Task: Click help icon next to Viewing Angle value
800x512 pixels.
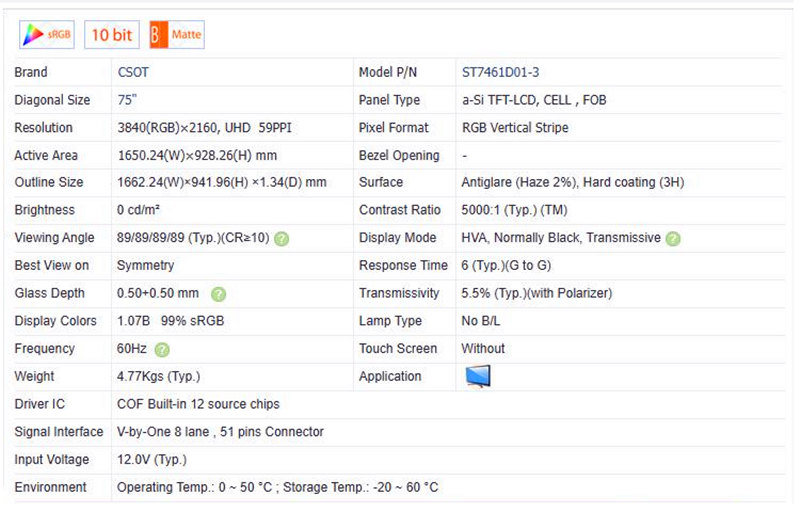Action: pos(282,238)
